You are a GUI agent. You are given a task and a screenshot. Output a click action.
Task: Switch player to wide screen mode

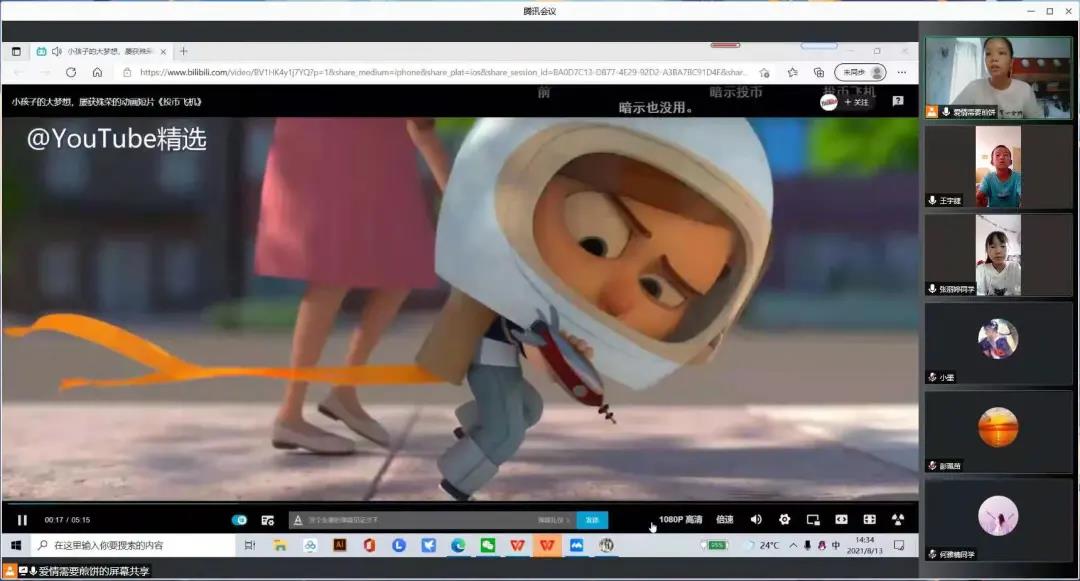841,519
